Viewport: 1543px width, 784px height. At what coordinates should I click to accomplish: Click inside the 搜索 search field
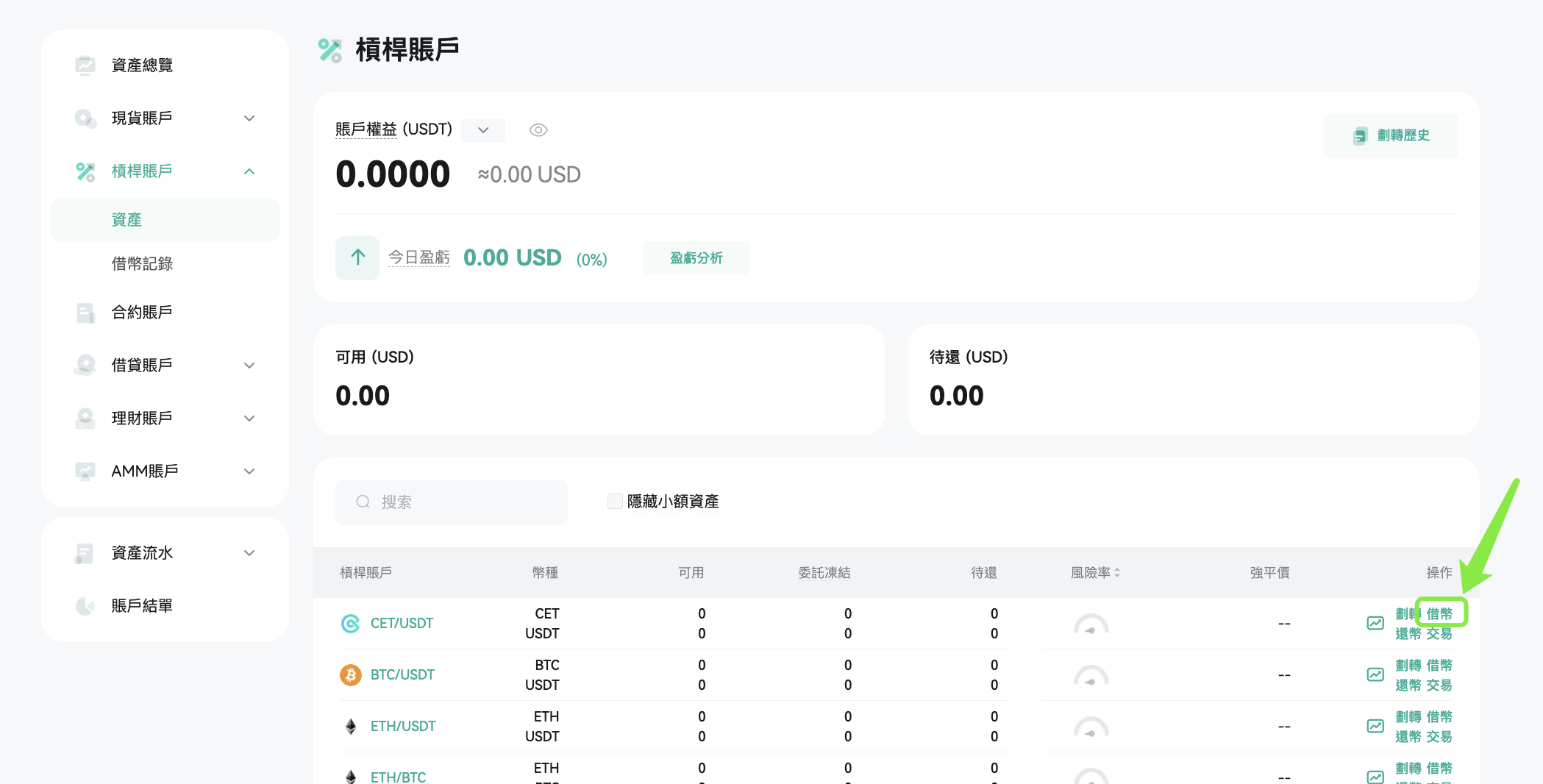click(451, 502)
